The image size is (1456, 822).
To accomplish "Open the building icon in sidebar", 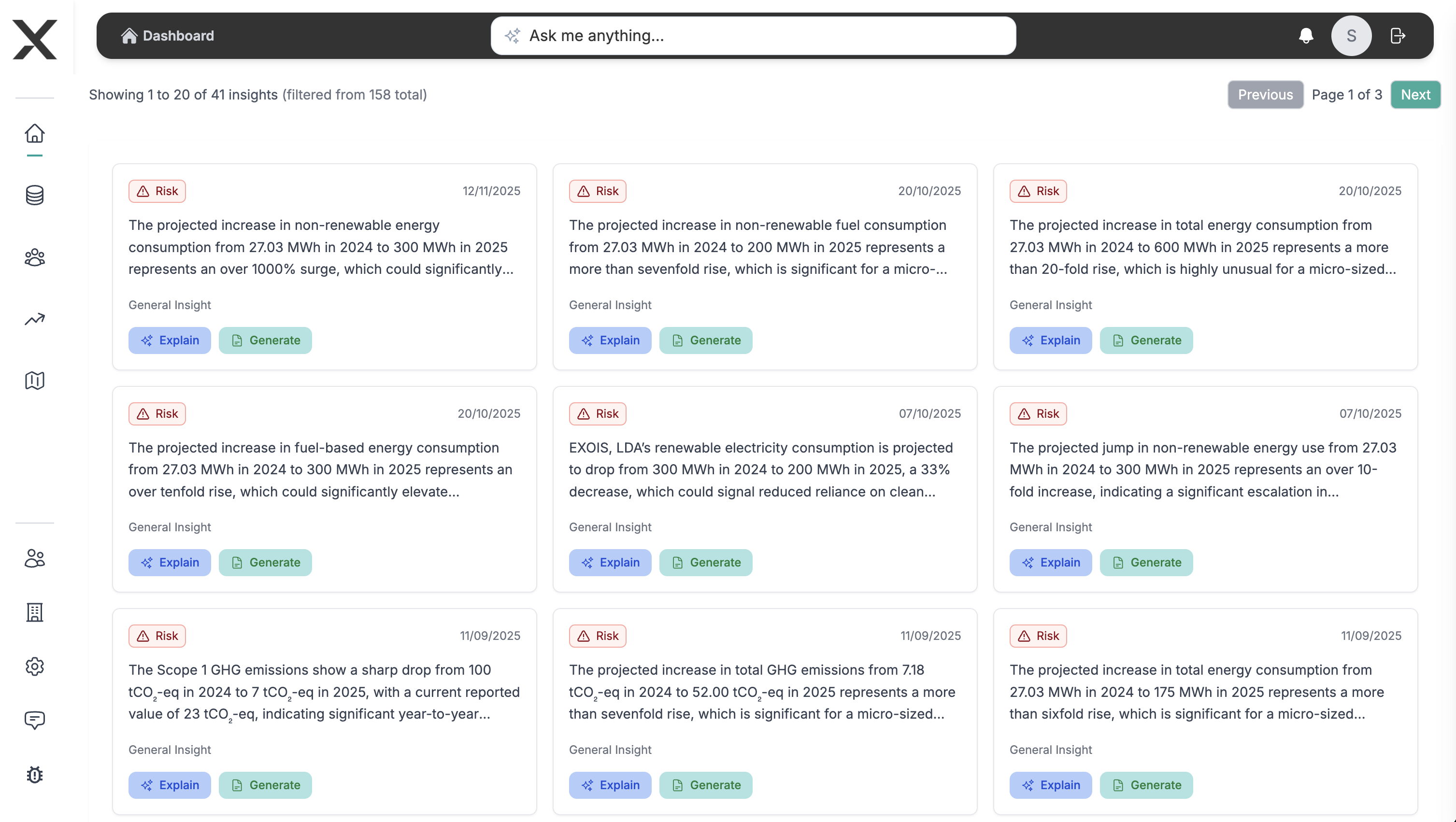I will click(34, 612).
